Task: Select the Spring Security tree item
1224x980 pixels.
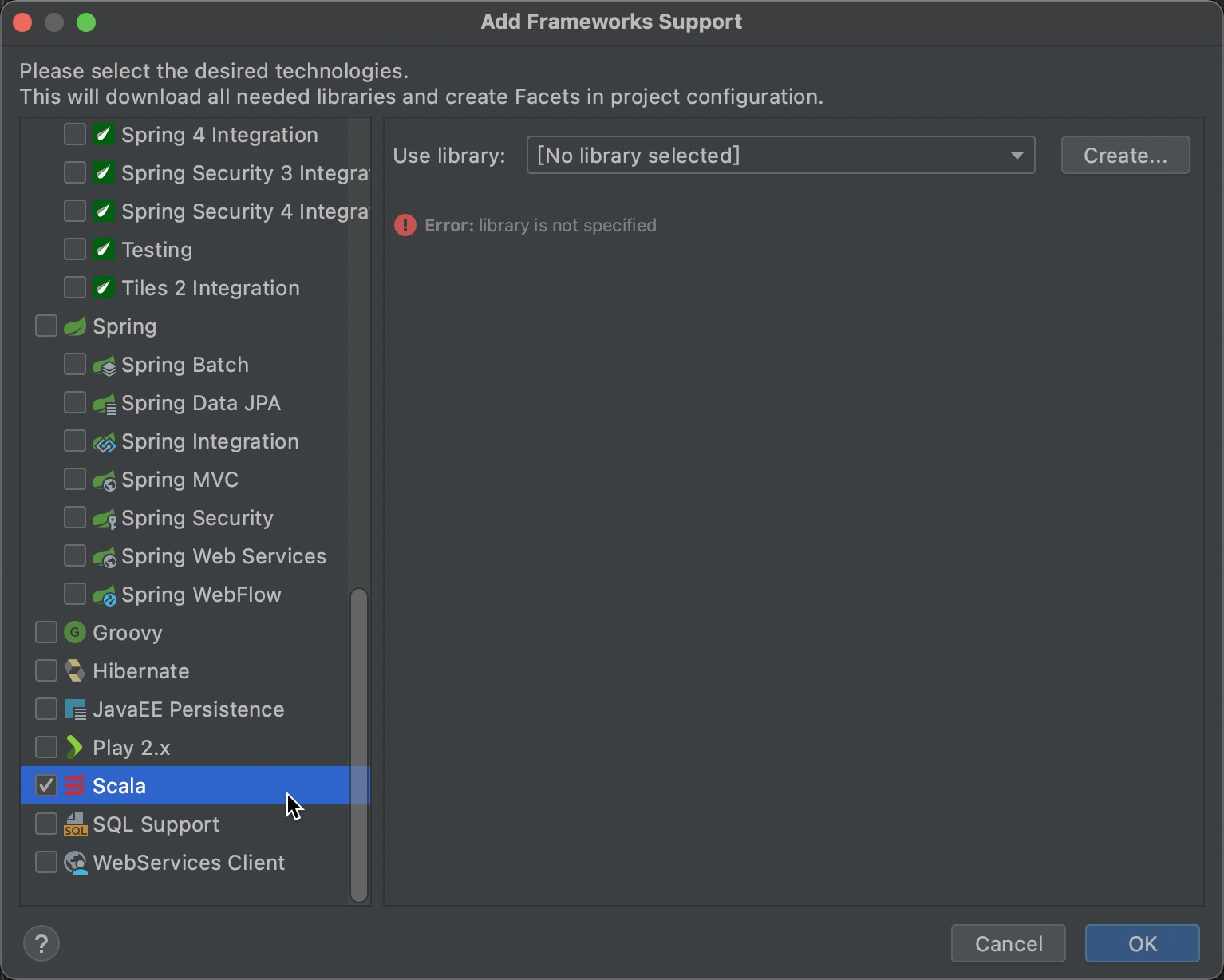Action: tap(197, 518)
